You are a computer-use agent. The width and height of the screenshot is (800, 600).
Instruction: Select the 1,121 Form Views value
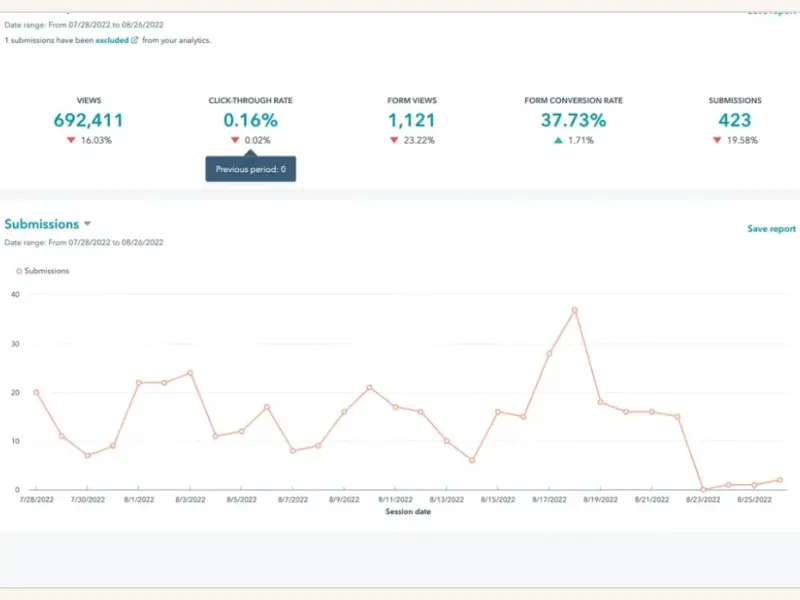click(412, 120)
